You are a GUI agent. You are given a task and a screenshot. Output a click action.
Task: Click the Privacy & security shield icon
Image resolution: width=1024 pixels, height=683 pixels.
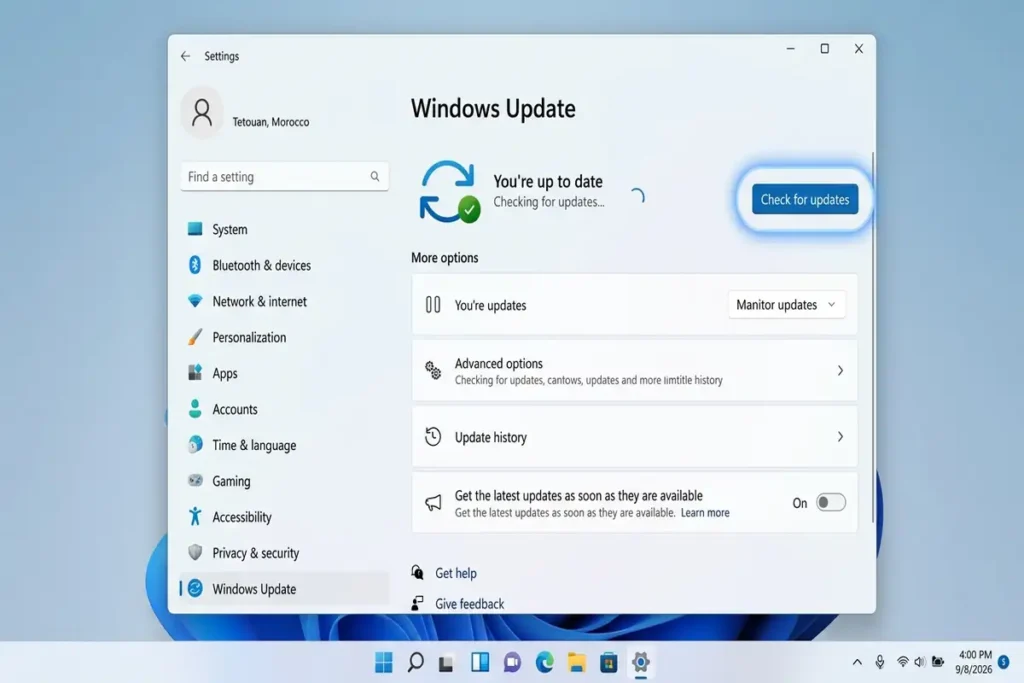coord(195,552)
